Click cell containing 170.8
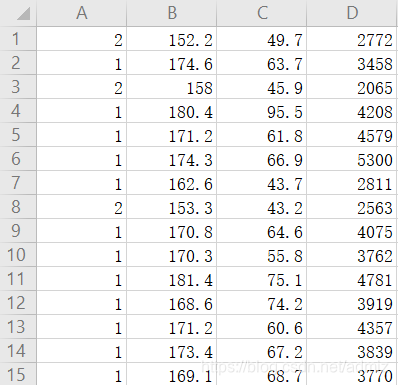The image size is (398, 385). tap(171, 231)
